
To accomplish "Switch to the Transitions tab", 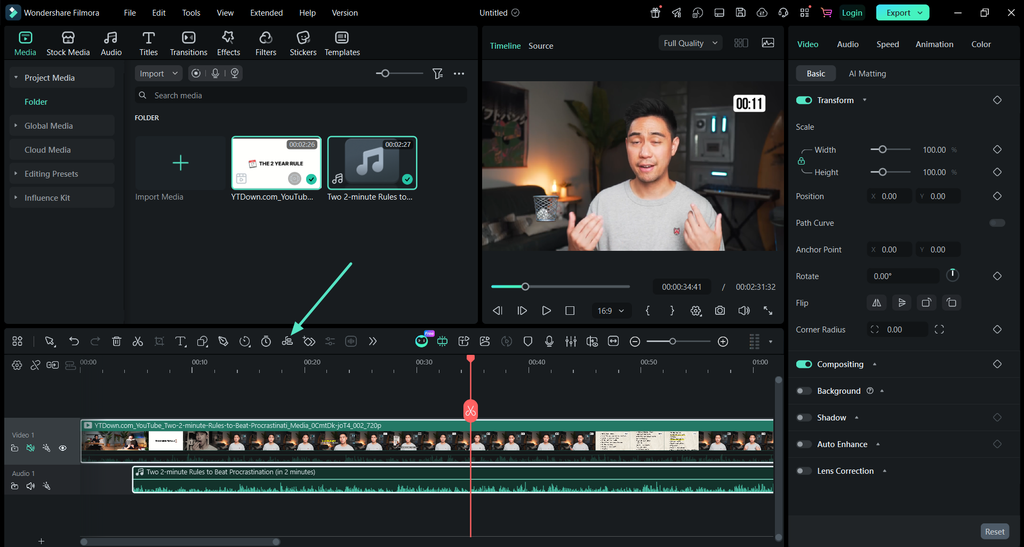I will point(188,44).
